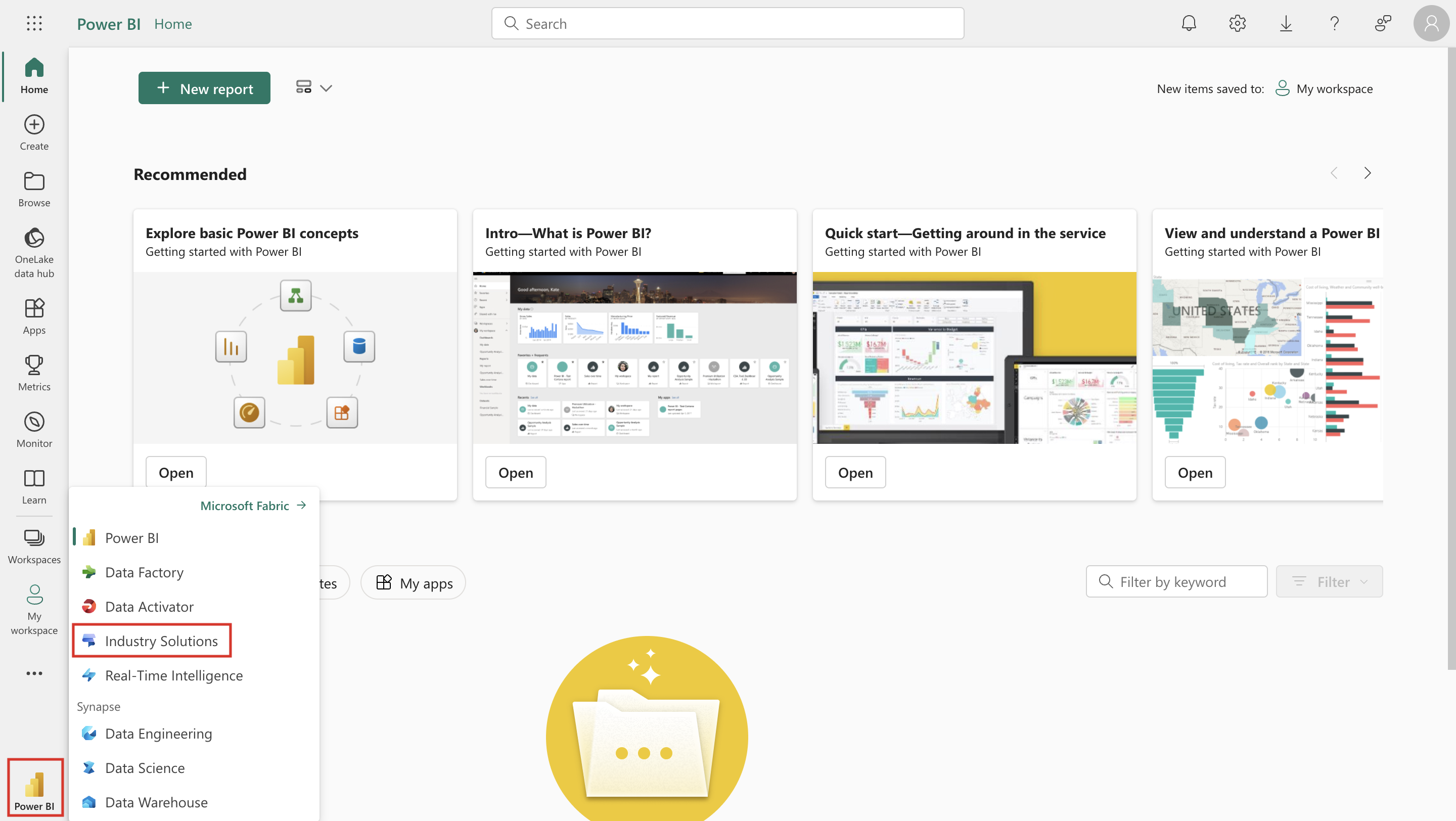The image size is (1456, 821).
Task: Open My workspace in the left sidebar
Action: (34, 610)
